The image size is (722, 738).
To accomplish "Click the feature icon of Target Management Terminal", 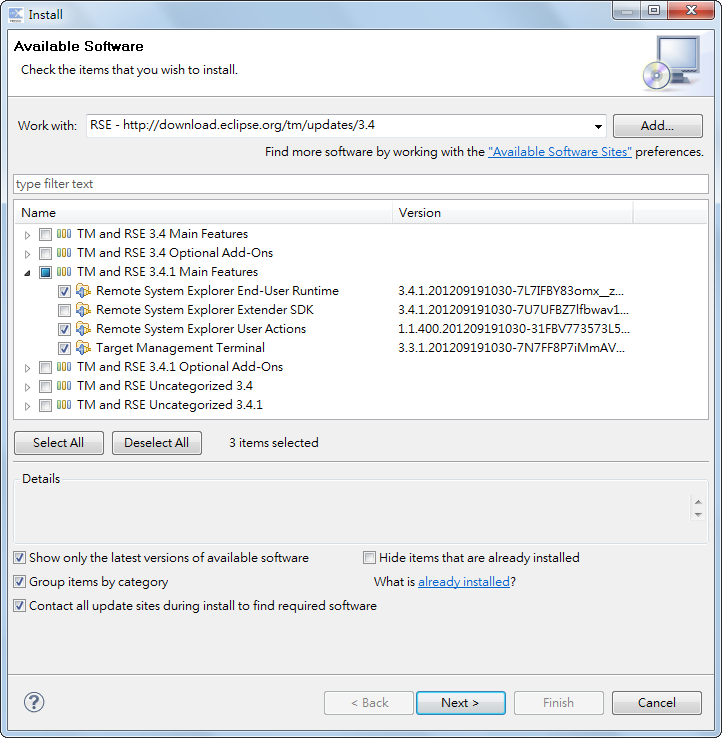I will coord(83,348).
